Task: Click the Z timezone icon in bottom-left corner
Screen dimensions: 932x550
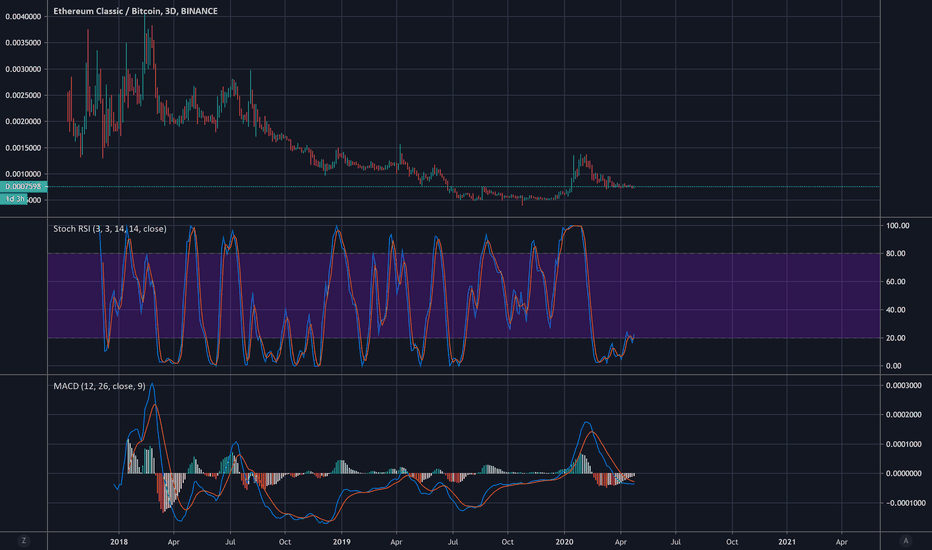Action: (x=24, y=540)
